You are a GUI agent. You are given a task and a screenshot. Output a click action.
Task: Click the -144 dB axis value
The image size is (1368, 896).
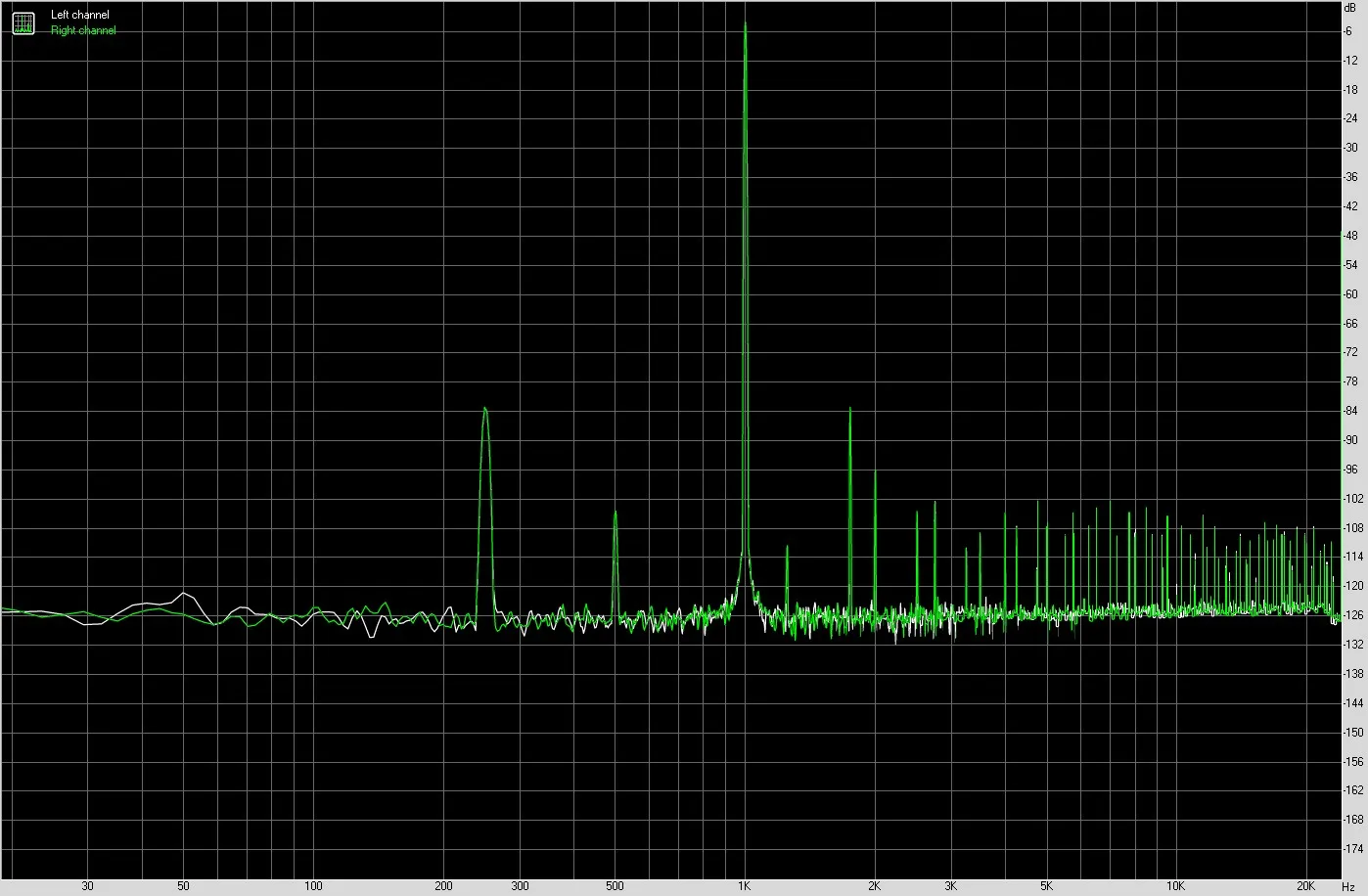tap(1353, 703)
